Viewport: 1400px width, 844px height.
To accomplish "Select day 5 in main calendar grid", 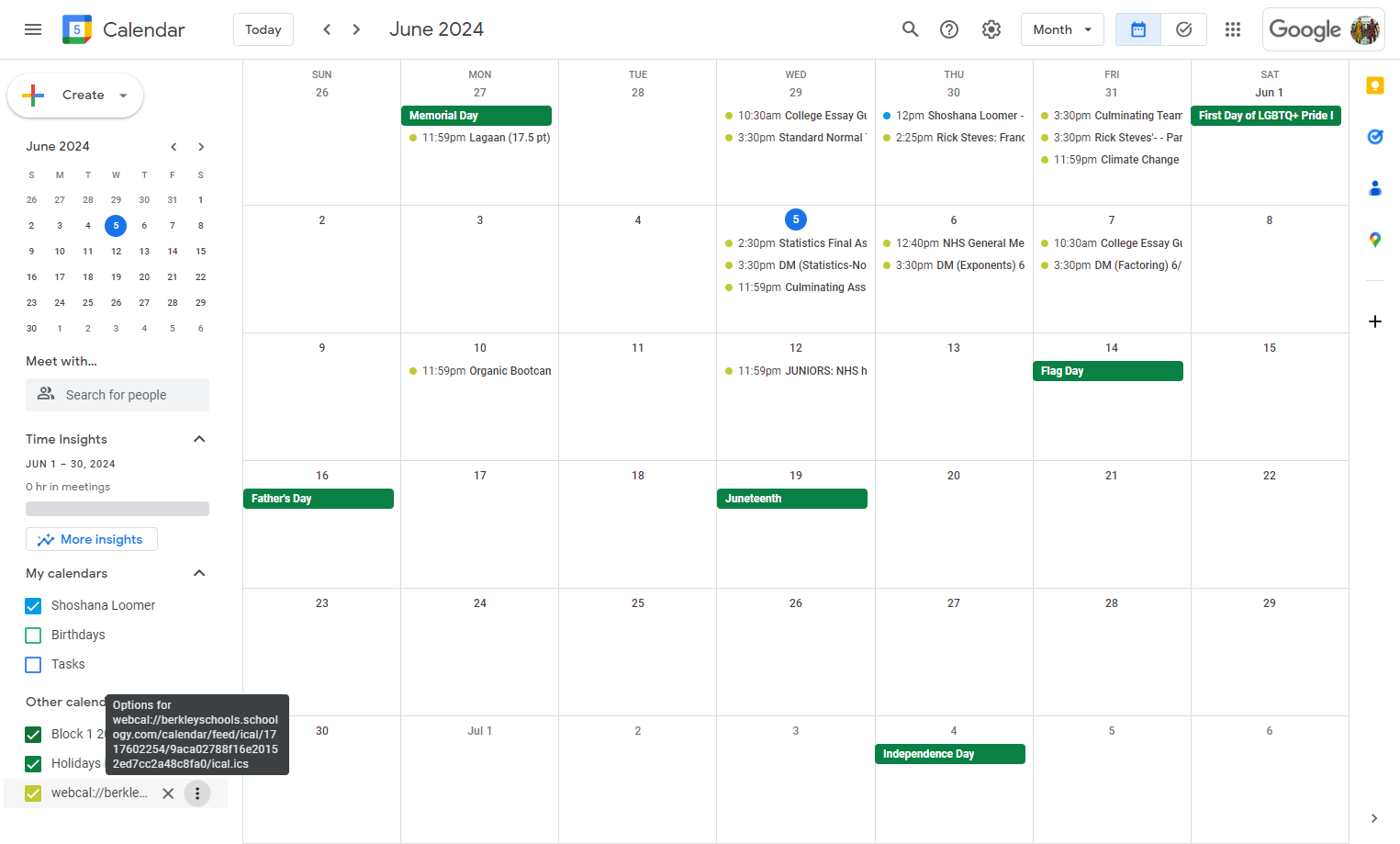I will (x=796, y=219).
